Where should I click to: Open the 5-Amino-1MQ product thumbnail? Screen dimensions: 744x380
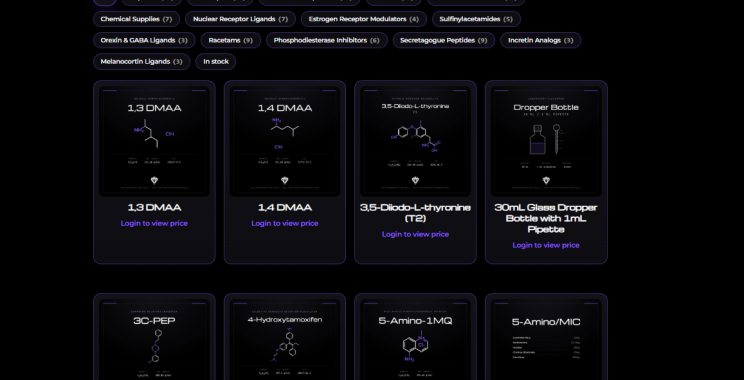(x=415, y=339)
